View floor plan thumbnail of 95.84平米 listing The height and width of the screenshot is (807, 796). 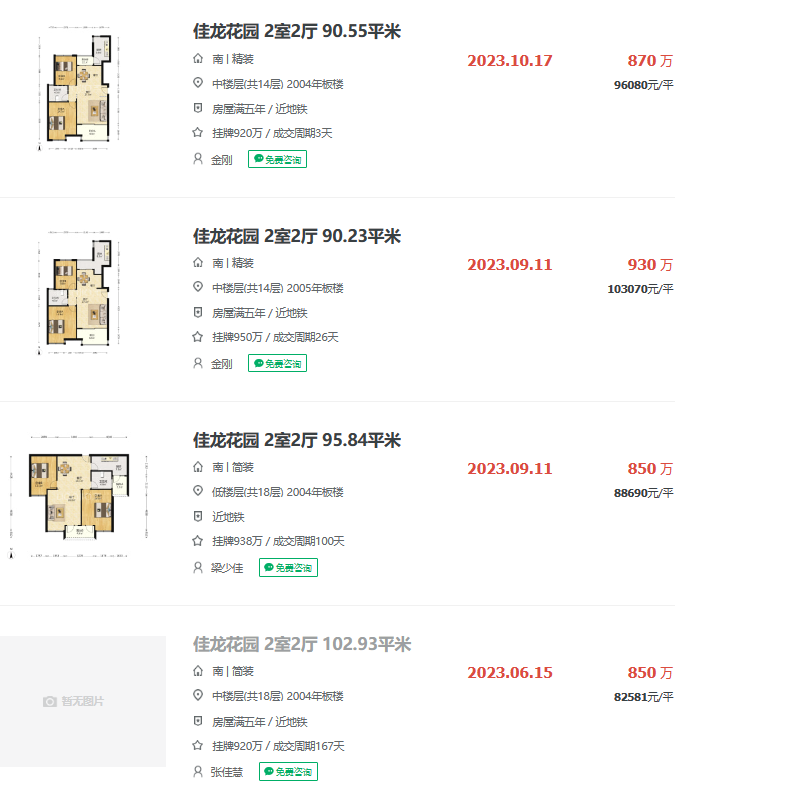80,493
